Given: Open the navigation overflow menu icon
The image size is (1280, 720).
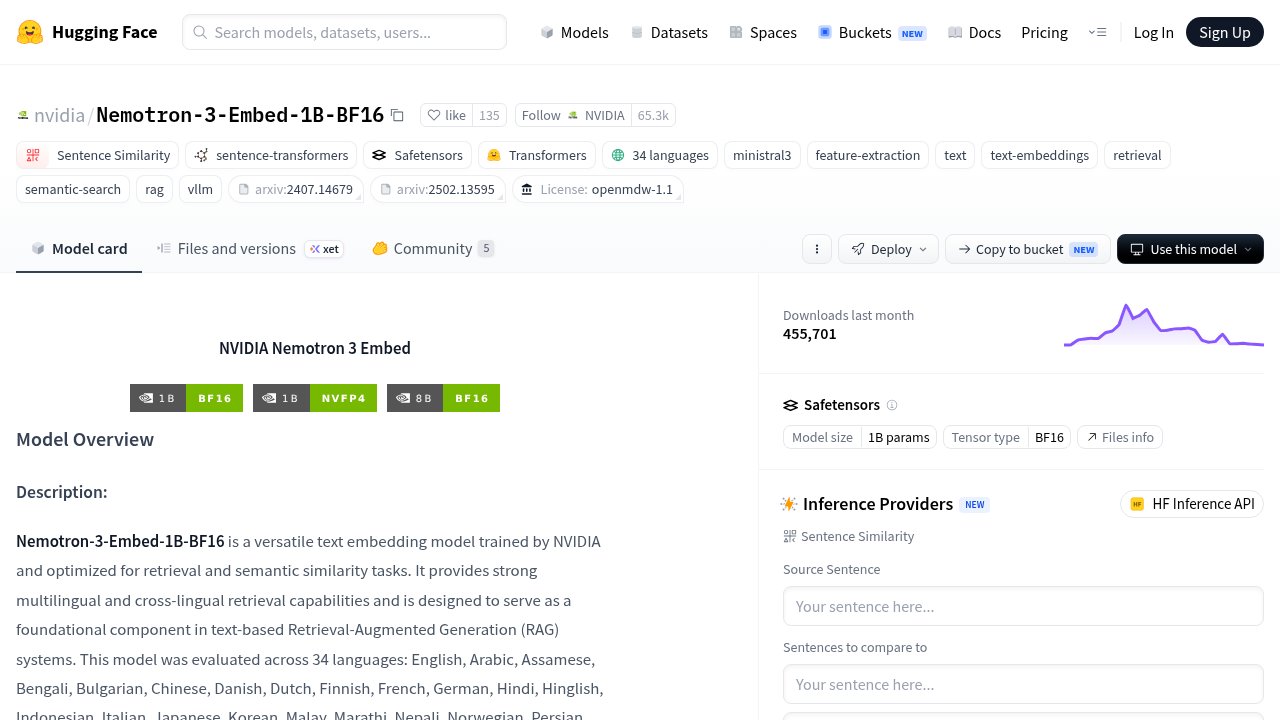Looking at the screenshot, I should click(x=1097, y=32).
